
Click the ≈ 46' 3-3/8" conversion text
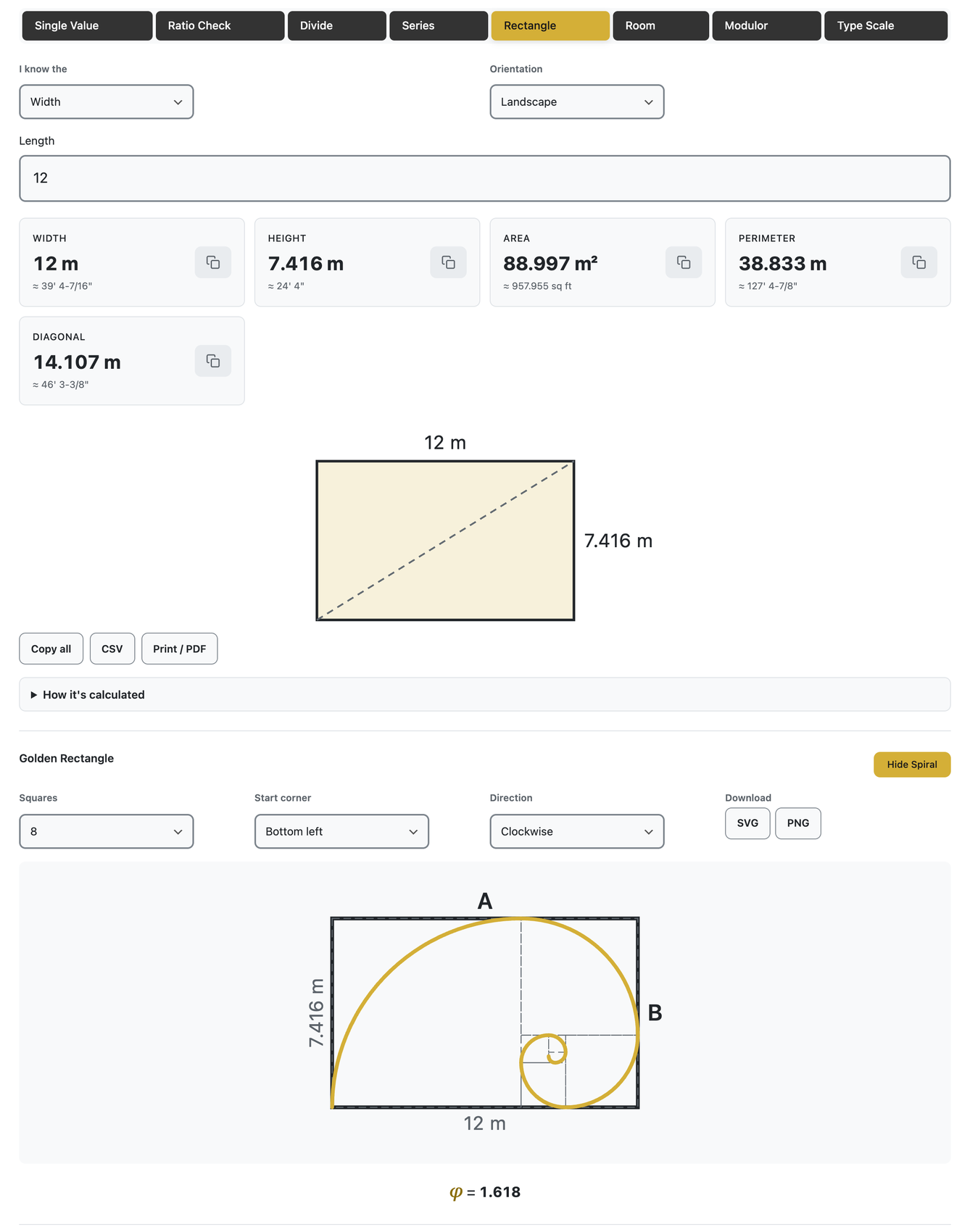[x=61, y=385]
